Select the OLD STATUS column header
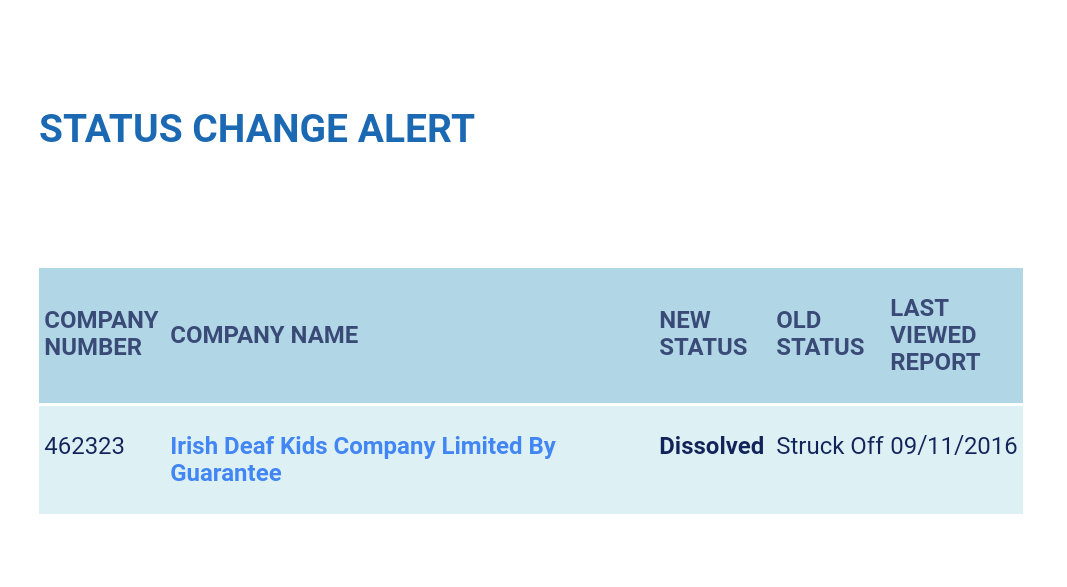This screenshot has height=587, width=1067. [820, 333]
